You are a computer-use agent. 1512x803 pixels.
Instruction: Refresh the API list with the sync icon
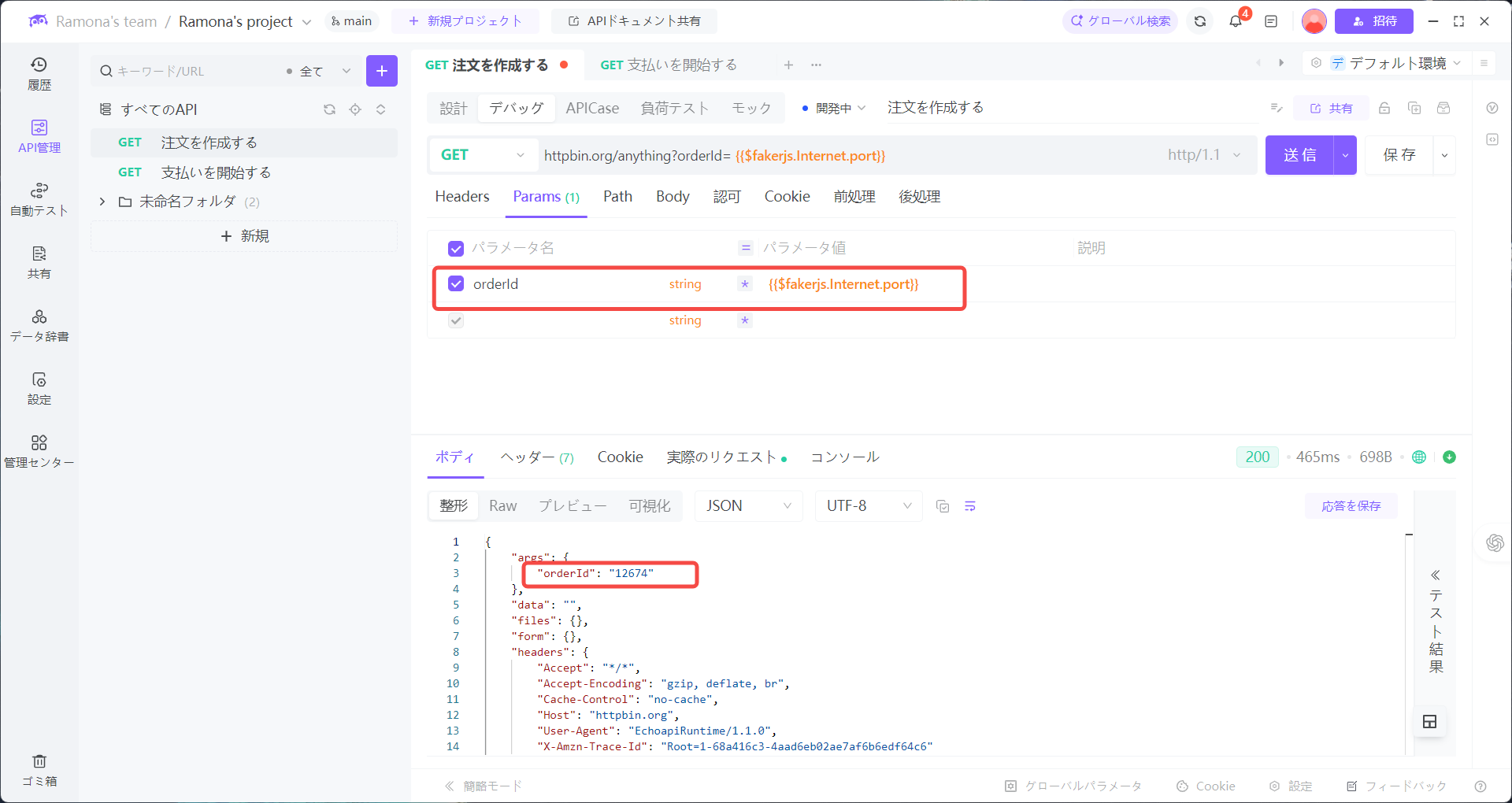[329, 109]
